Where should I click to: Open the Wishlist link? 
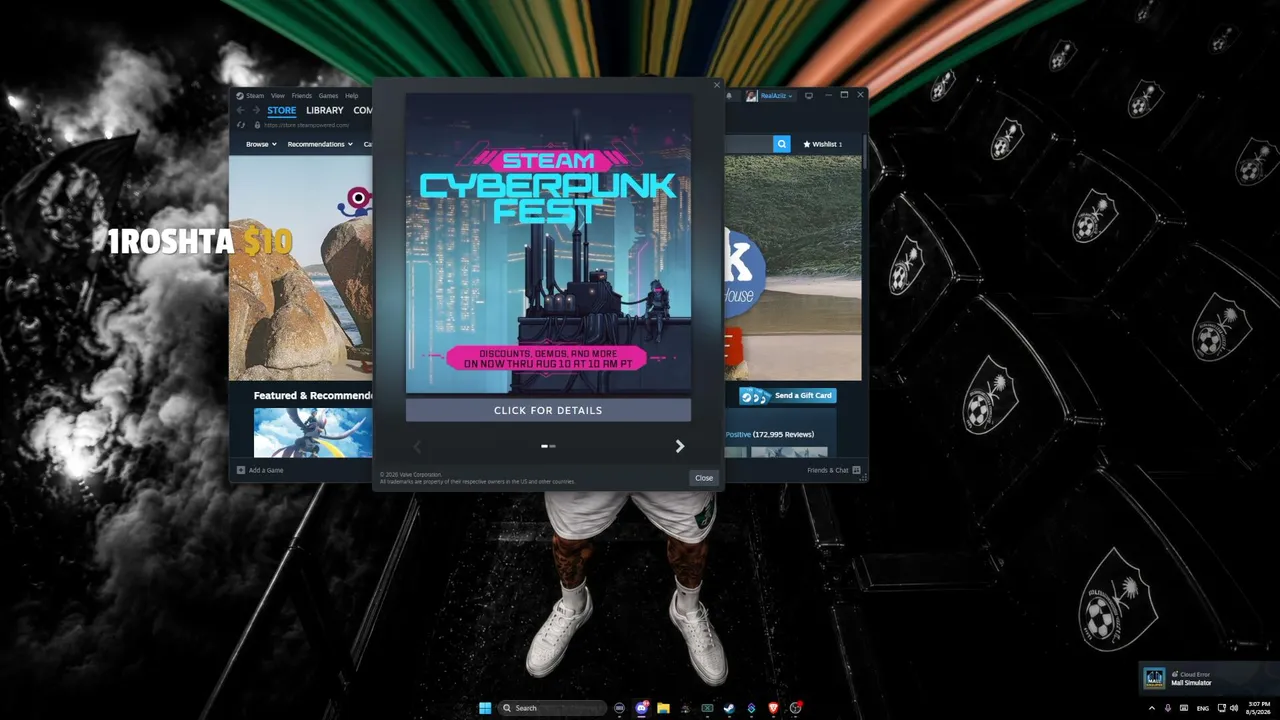(x=822, y=144)
